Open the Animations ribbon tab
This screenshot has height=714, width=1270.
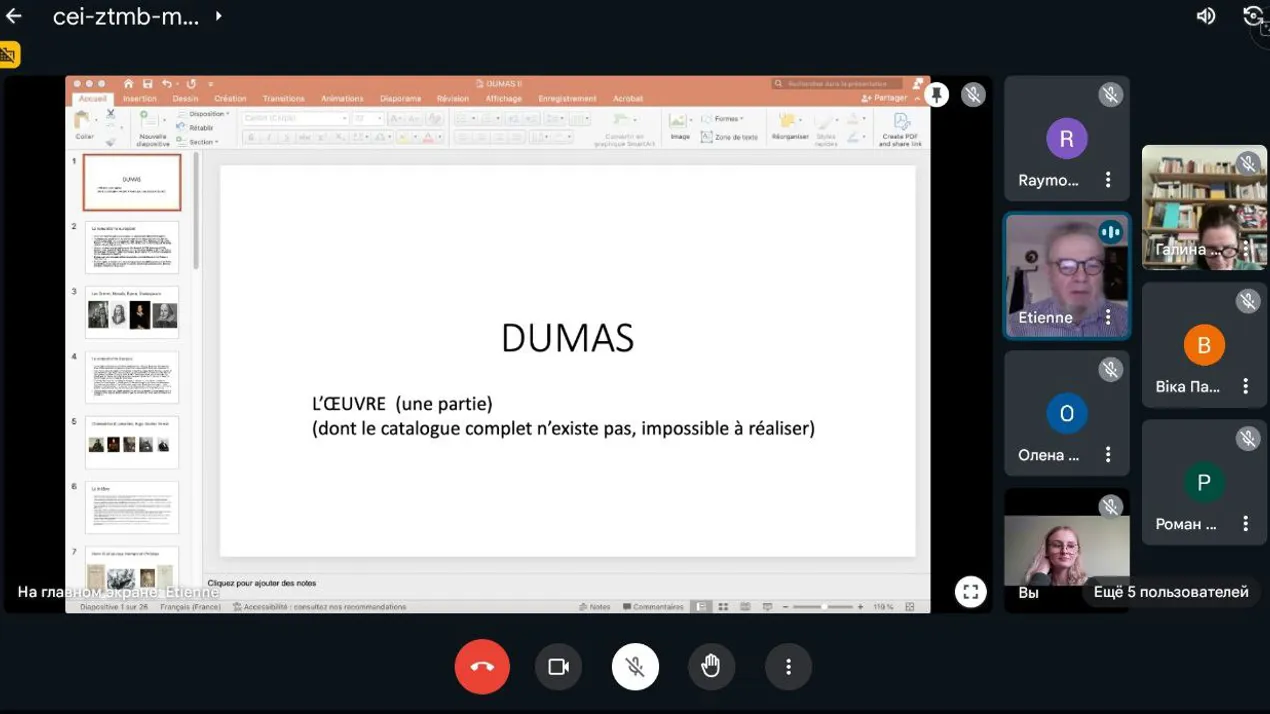point(342,99)
